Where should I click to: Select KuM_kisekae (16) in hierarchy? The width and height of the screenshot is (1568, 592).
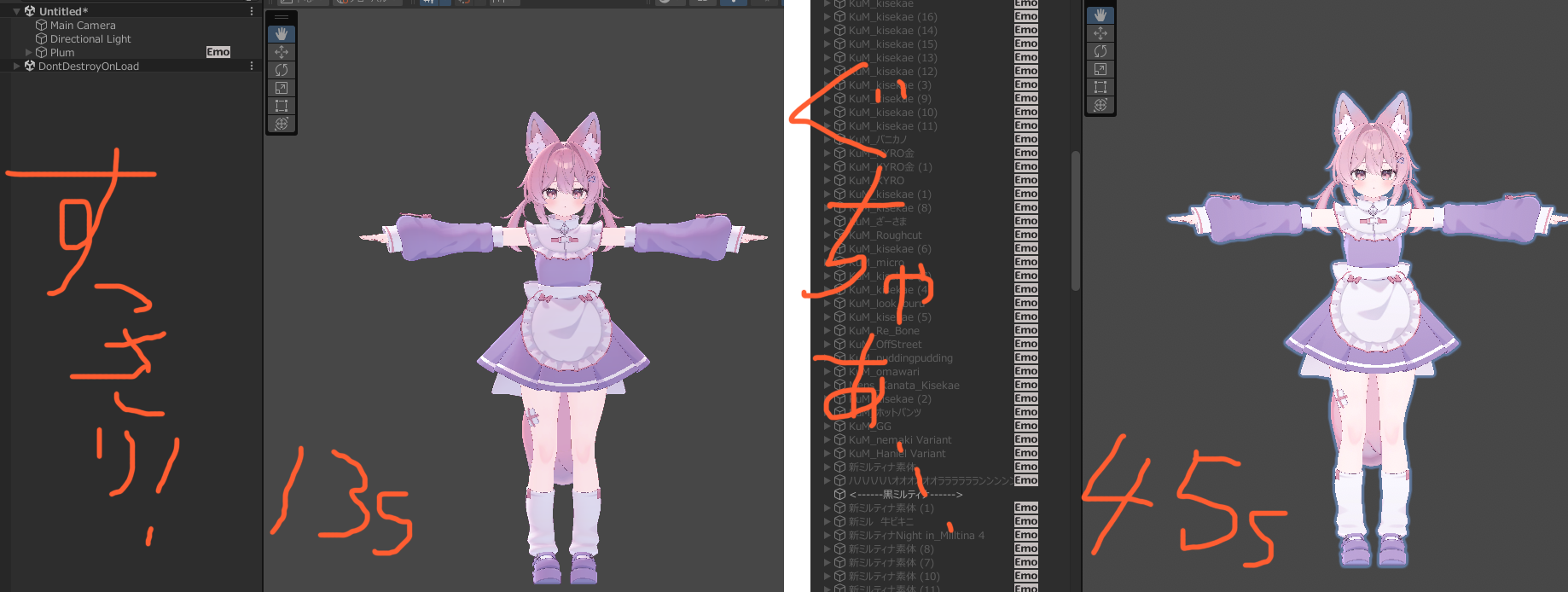[893, 17]
